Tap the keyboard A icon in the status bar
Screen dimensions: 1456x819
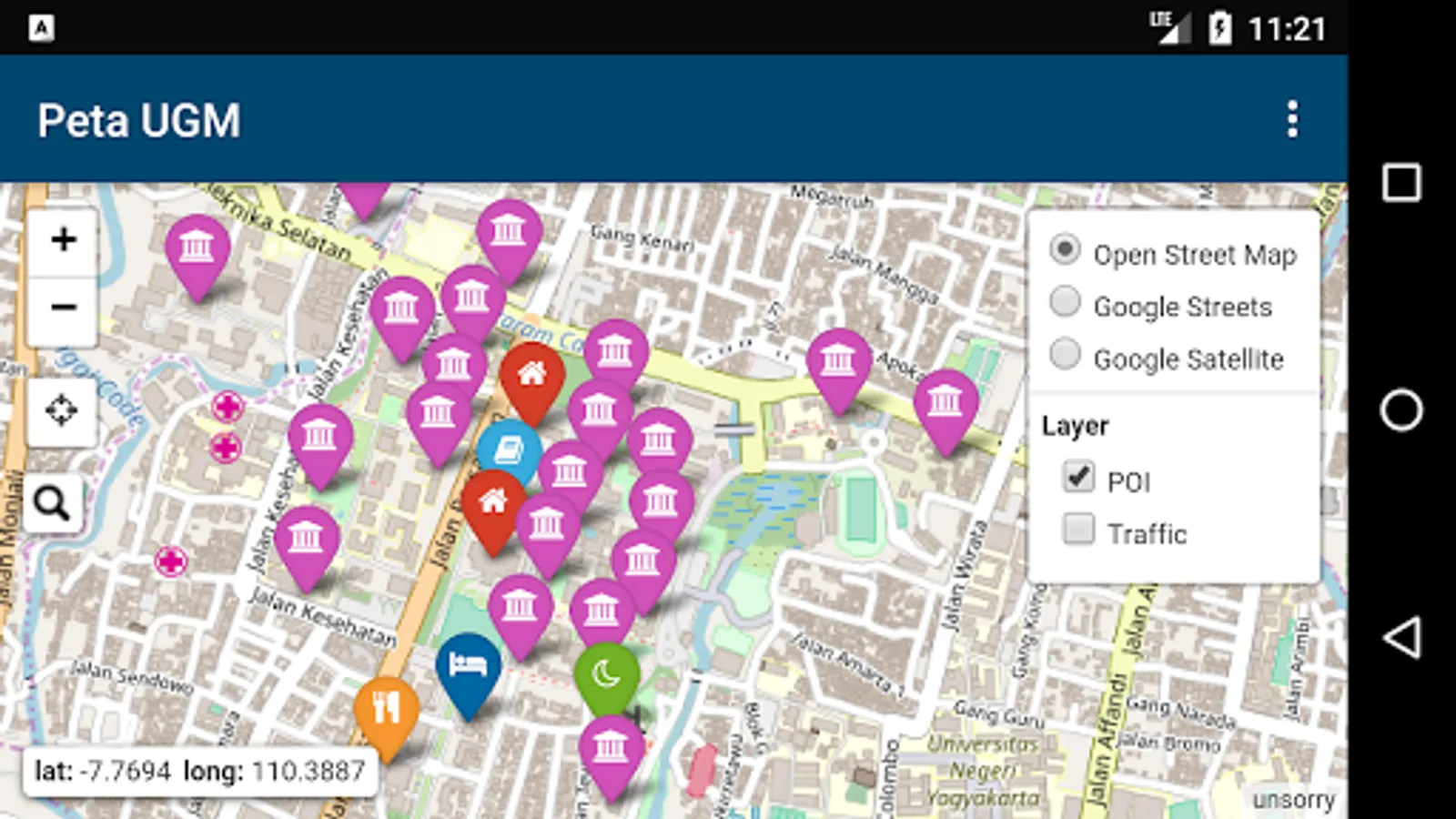coord(41,28)
